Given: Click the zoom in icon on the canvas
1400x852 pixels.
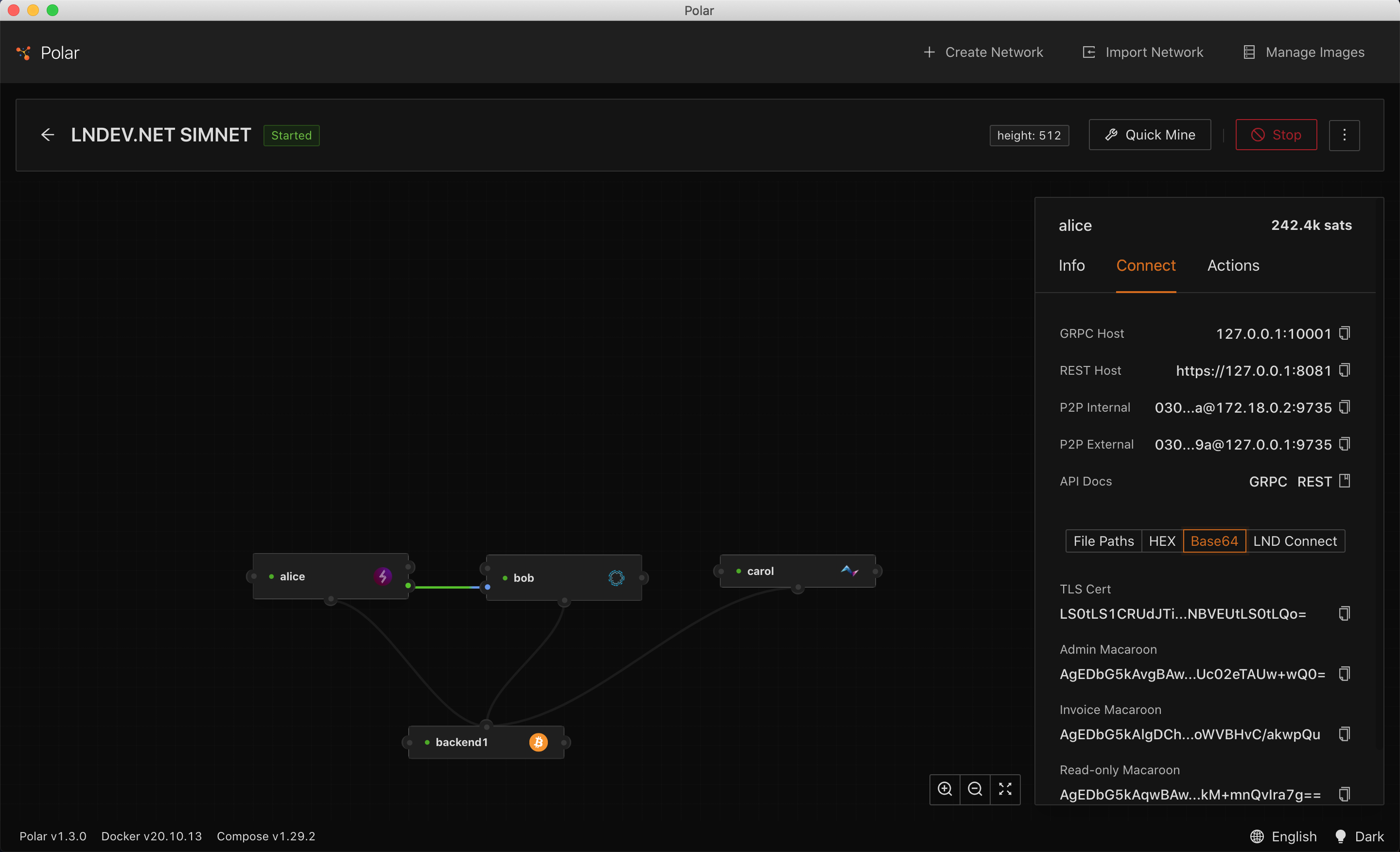Looking at the screenshot, I should (945, 789).
